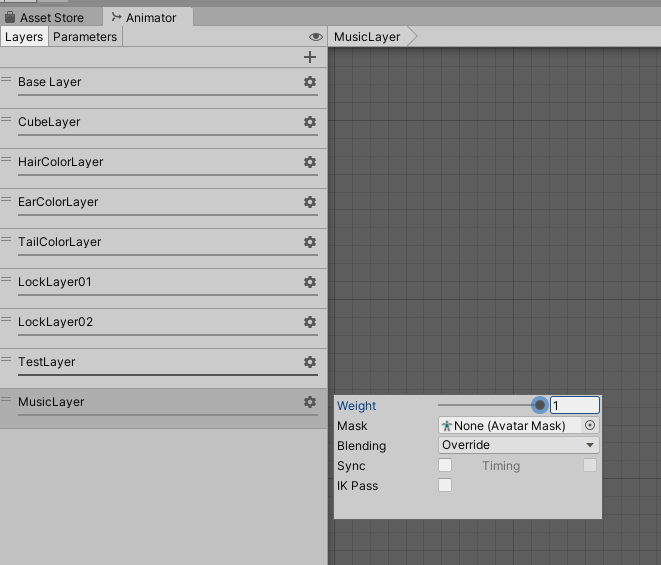Click TailColorLayer drag handle
Image resolution: width=661 pixels, height=565 pixels.
pyautogui.click(x=6, y=239)
